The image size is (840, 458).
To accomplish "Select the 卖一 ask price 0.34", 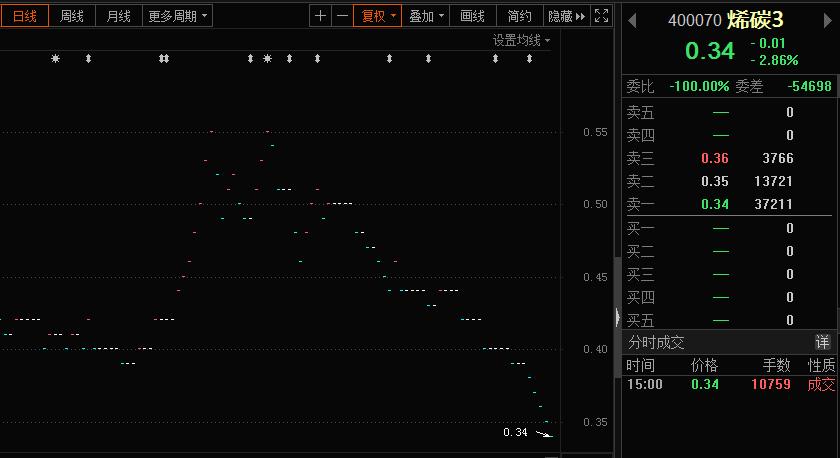I will tap(715, 204).
